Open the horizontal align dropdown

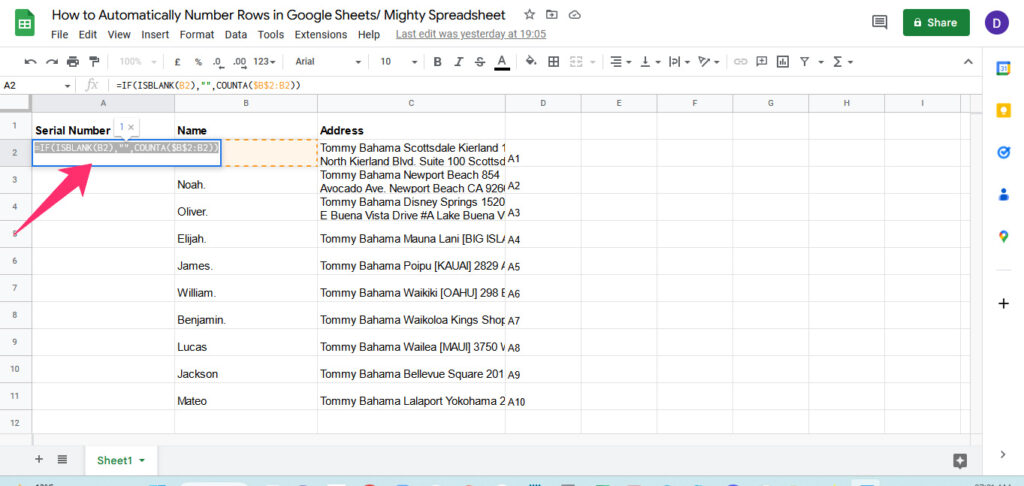coord(620,61)
